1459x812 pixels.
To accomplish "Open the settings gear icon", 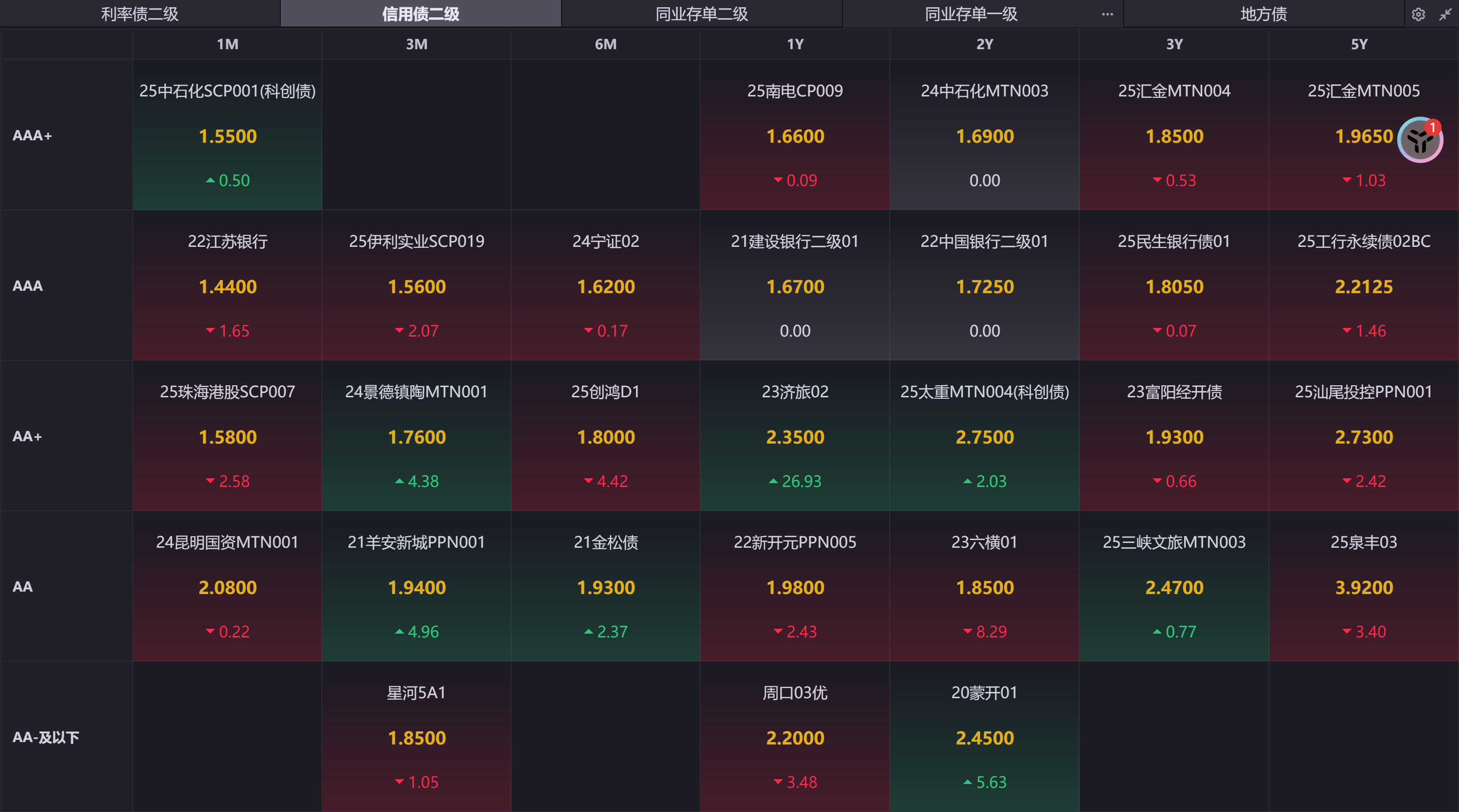I will pyautogui.click(x=1418, y=14).
